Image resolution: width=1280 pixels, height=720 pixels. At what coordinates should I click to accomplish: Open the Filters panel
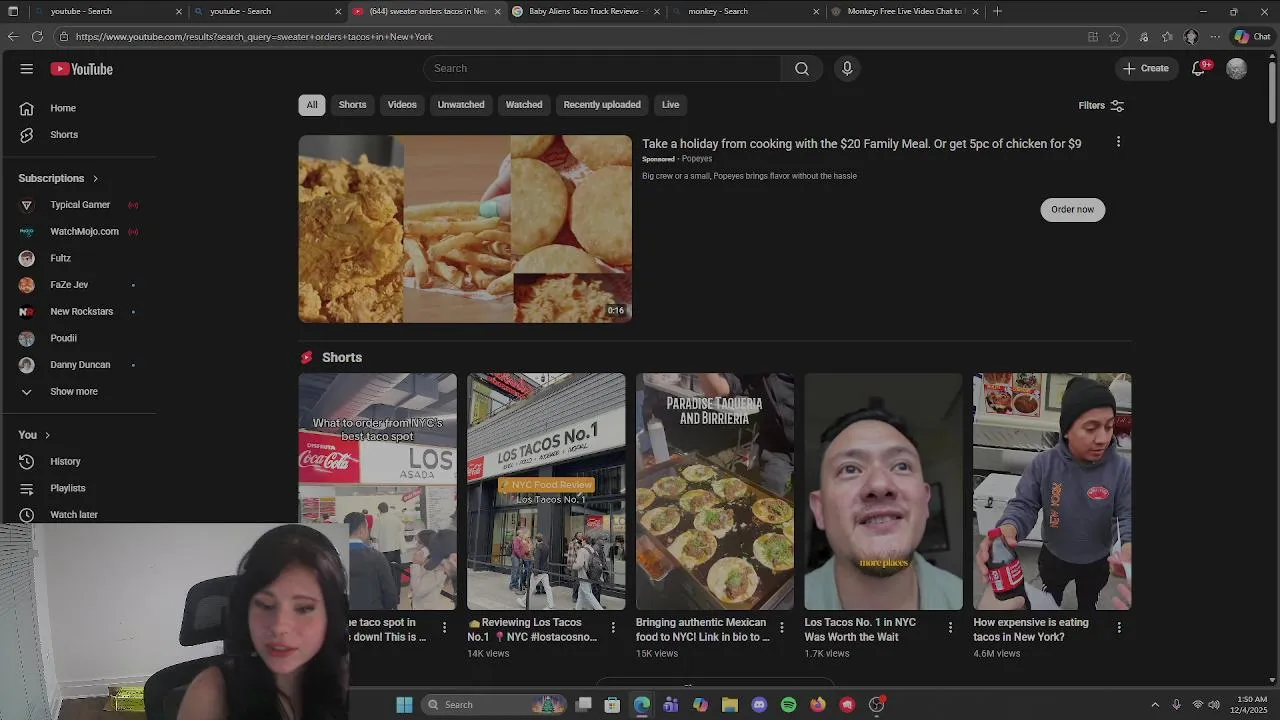click(1101, 106)
